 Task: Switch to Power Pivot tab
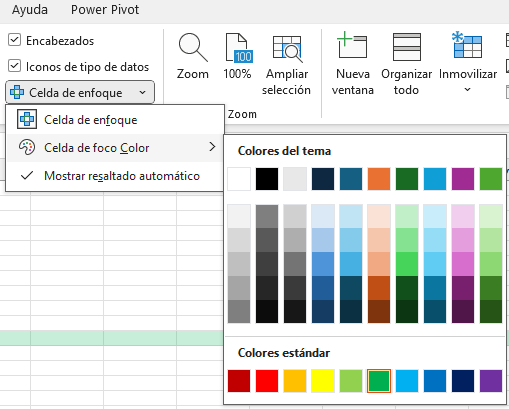[105, 10]
